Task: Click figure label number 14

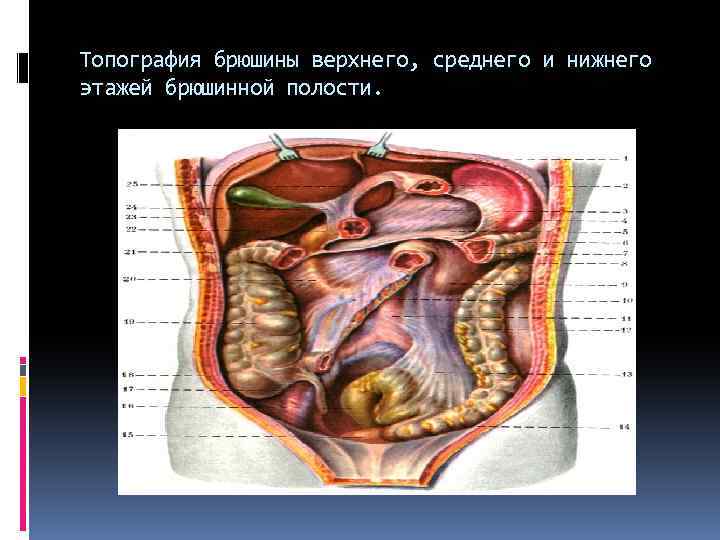Action: (x=624, y=427)
